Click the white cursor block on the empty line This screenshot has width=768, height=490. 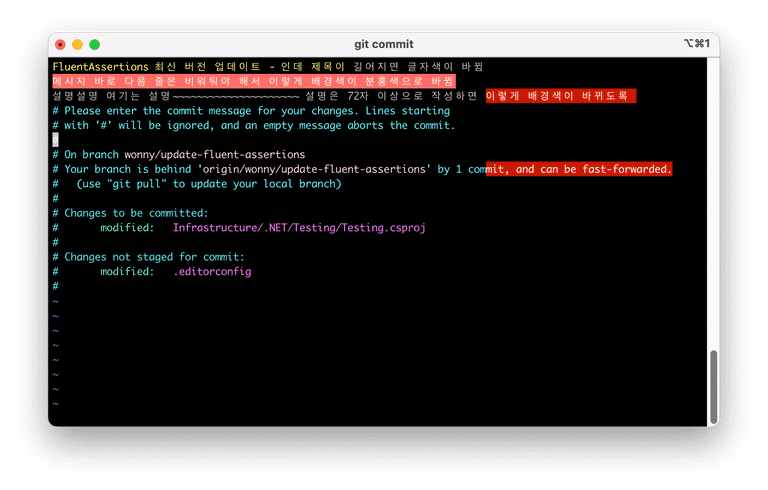coord(55,140)
